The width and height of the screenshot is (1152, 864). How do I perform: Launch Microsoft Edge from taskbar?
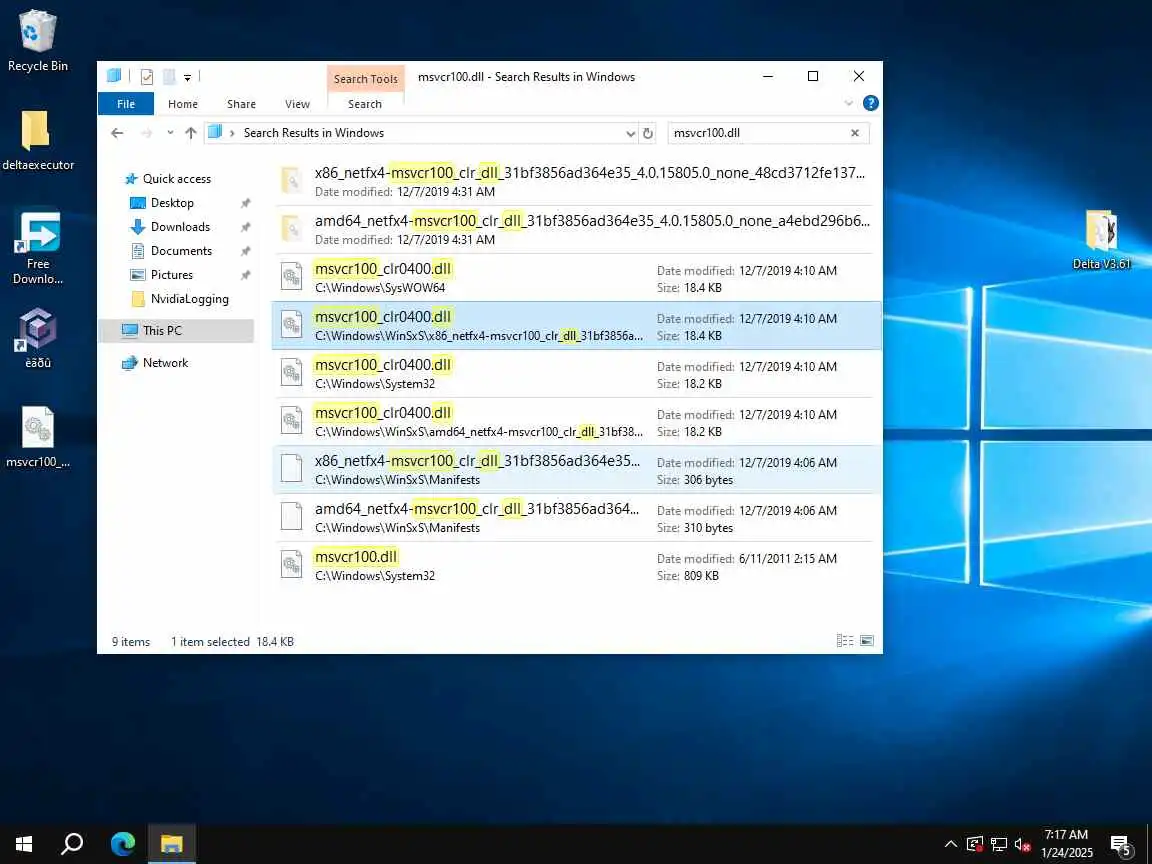[123, 843]
